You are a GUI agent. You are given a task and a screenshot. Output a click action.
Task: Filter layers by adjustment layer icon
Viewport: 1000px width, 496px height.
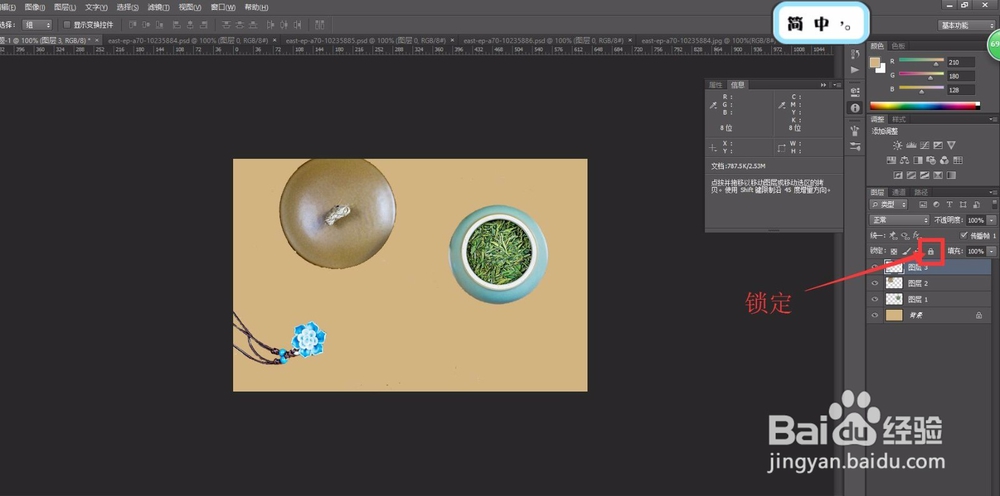[x=936, y=205]
